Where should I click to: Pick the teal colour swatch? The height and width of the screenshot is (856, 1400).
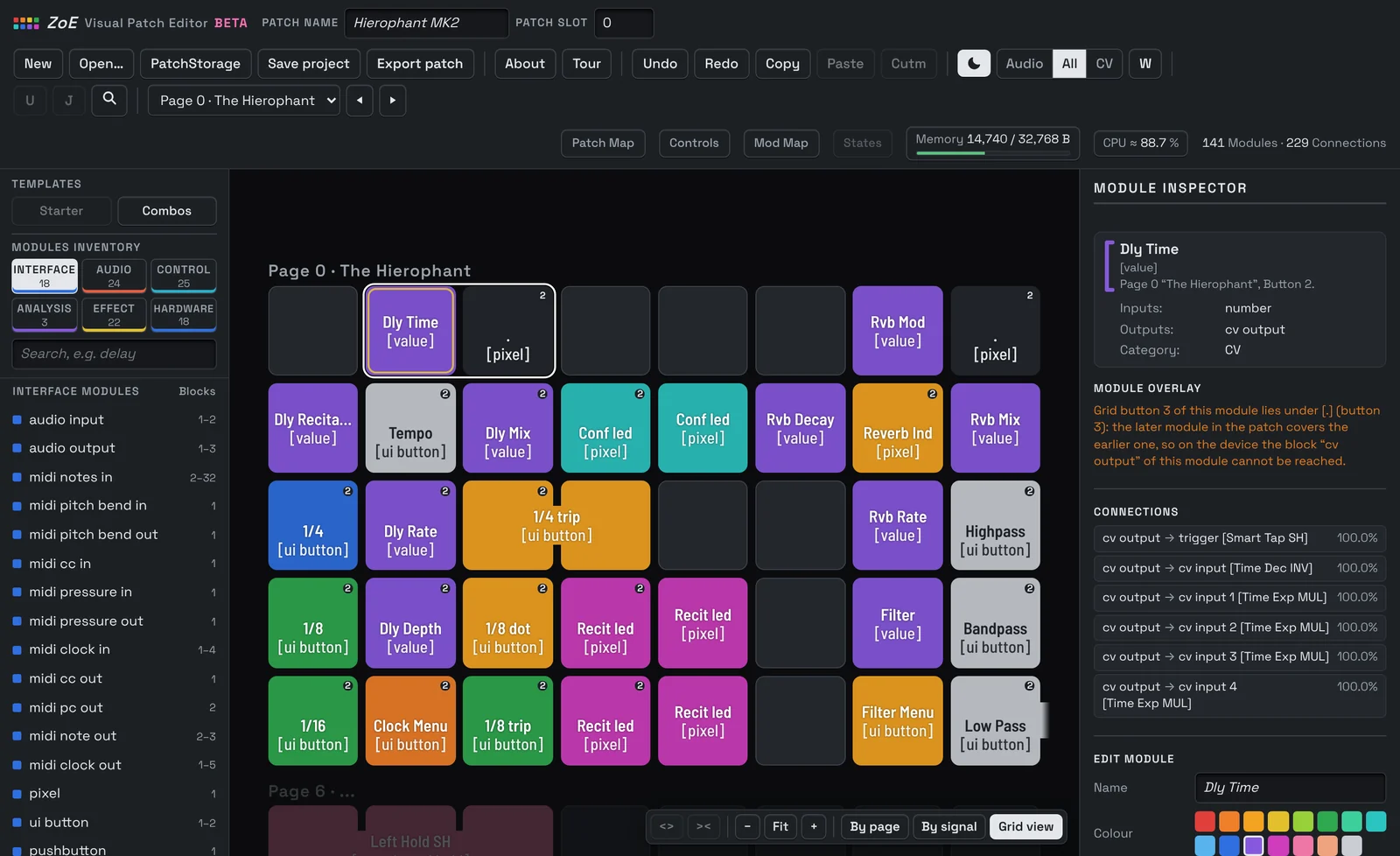[x=1376, y=821]
